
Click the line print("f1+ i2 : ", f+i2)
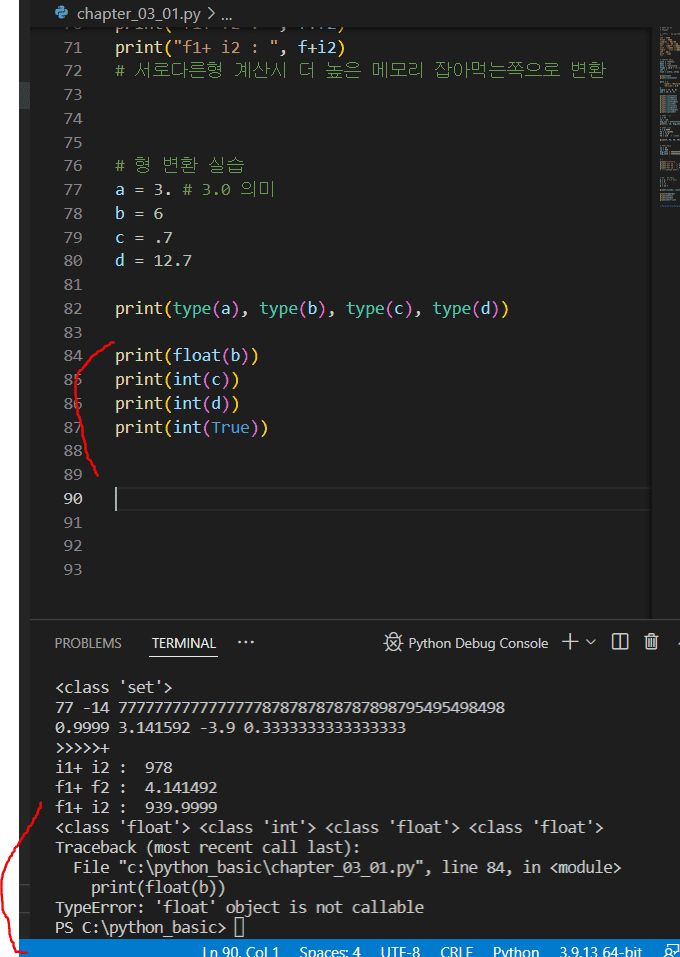coord(230,47)
